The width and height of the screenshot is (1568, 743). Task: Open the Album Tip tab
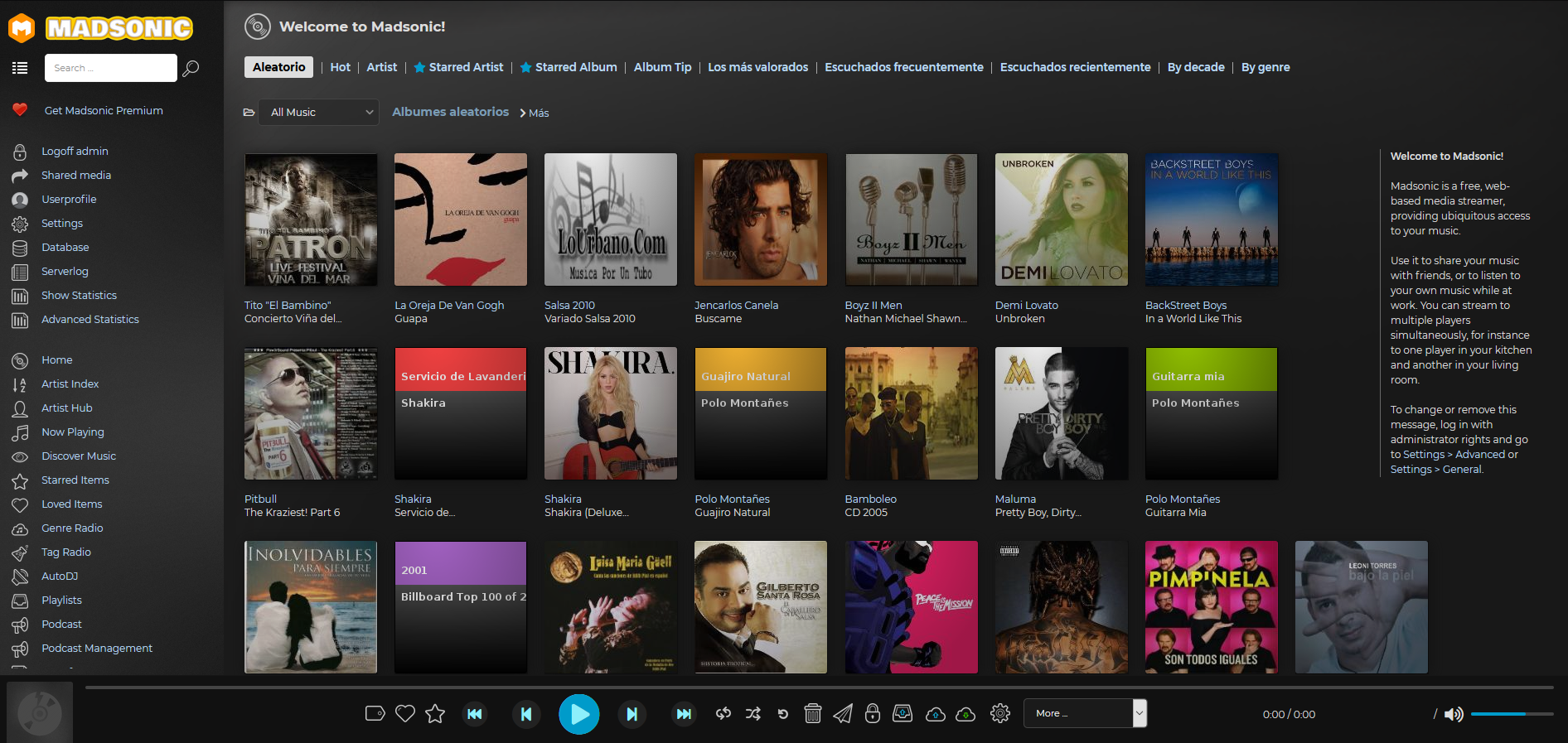click(x=662, y=67)
